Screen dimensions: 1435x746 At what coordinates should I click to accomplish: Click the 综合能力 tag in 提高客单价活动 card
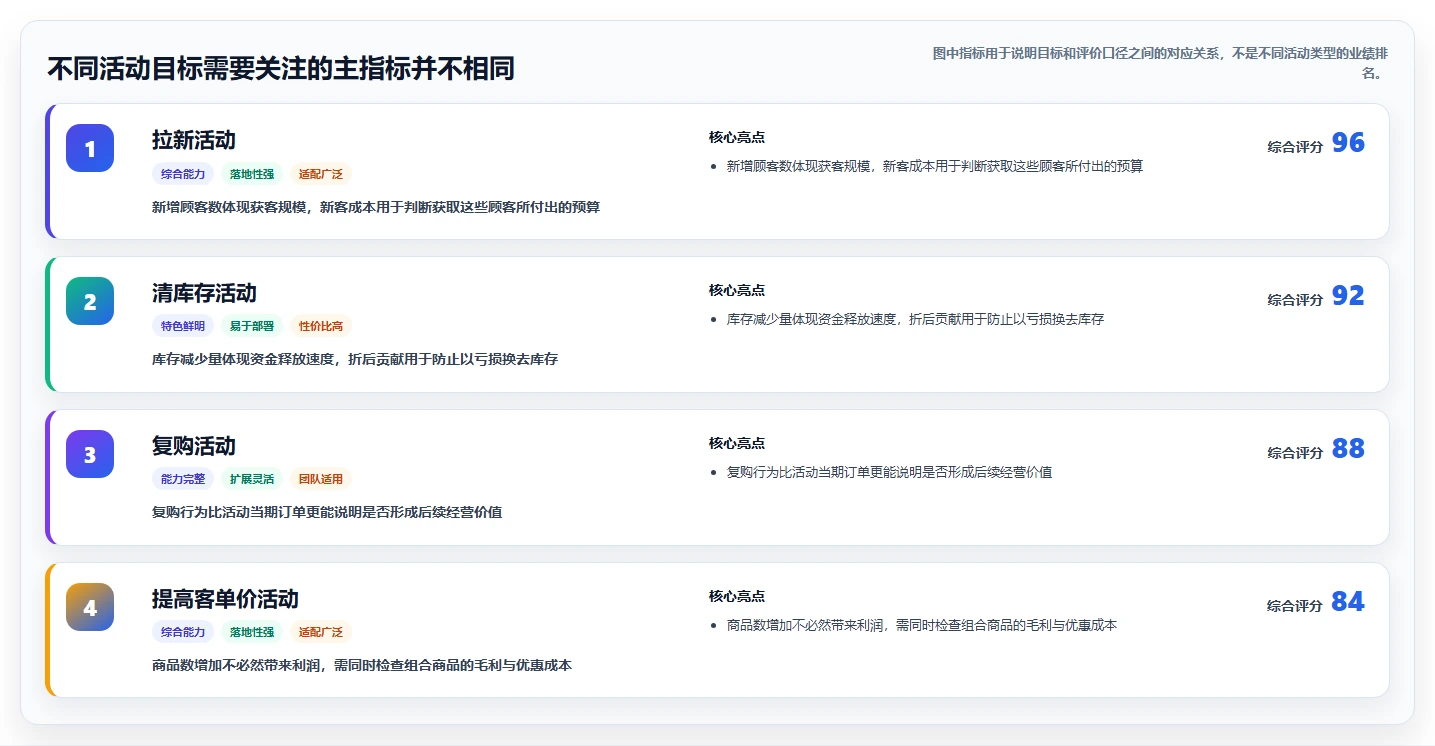click(183, 632)
